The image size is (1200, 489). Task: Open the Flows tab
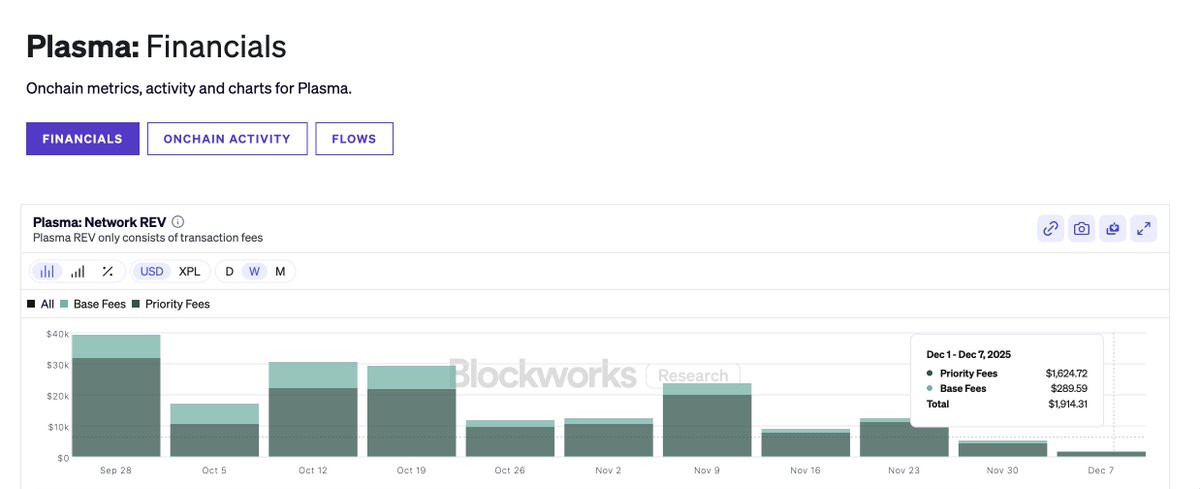[x=354, y=139]
